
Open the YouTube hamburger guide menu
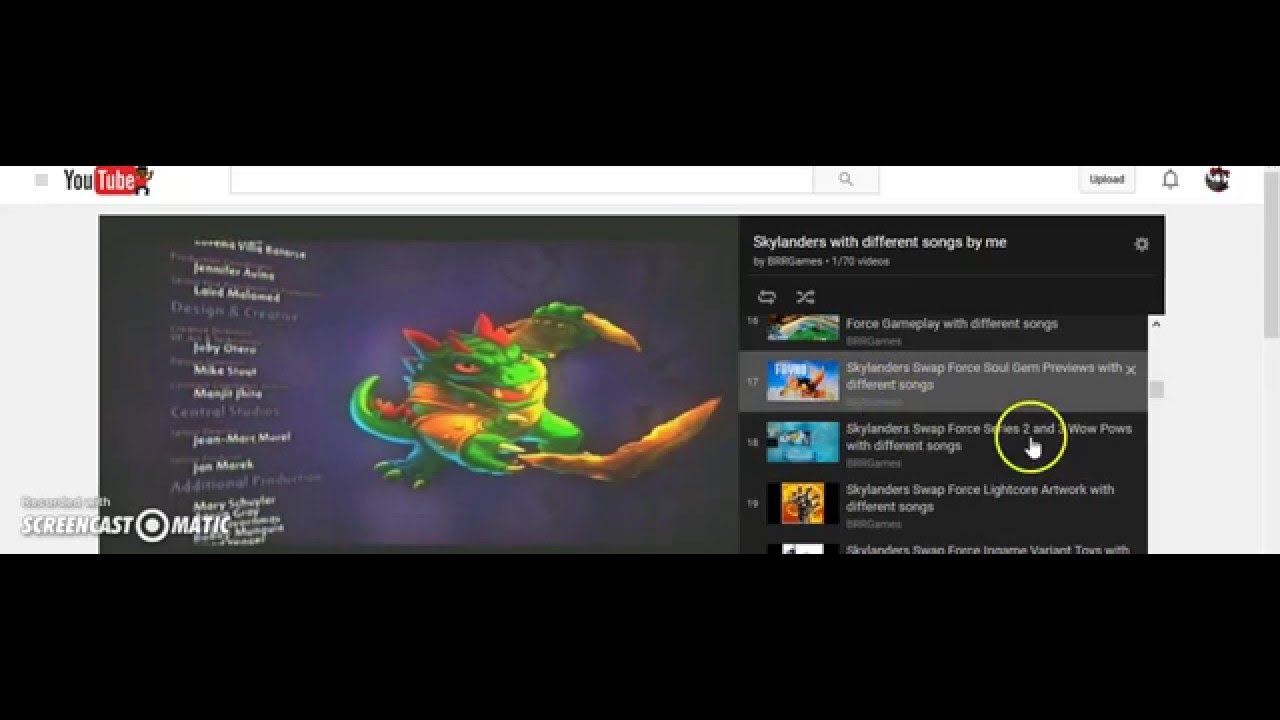[x=41, y=180]
